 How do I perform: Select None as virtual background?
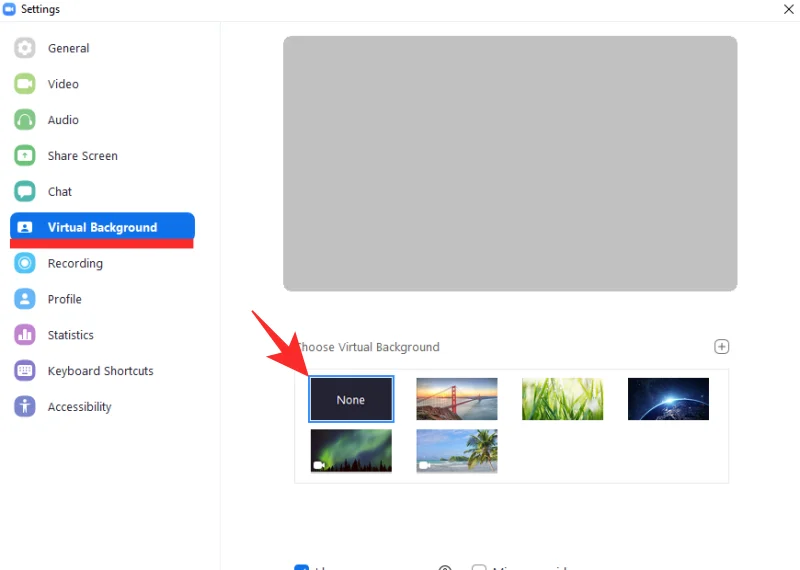click(x=351, y=399)
